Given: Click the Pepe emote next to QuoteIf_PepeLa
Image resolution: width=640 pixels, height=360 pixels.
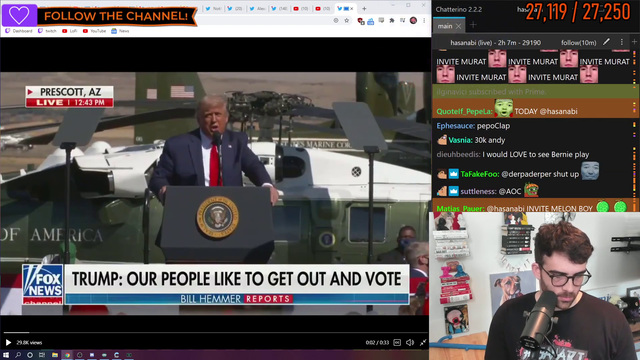Looking at the screenshot, I should pyautogui.click(x=504, y=108).
